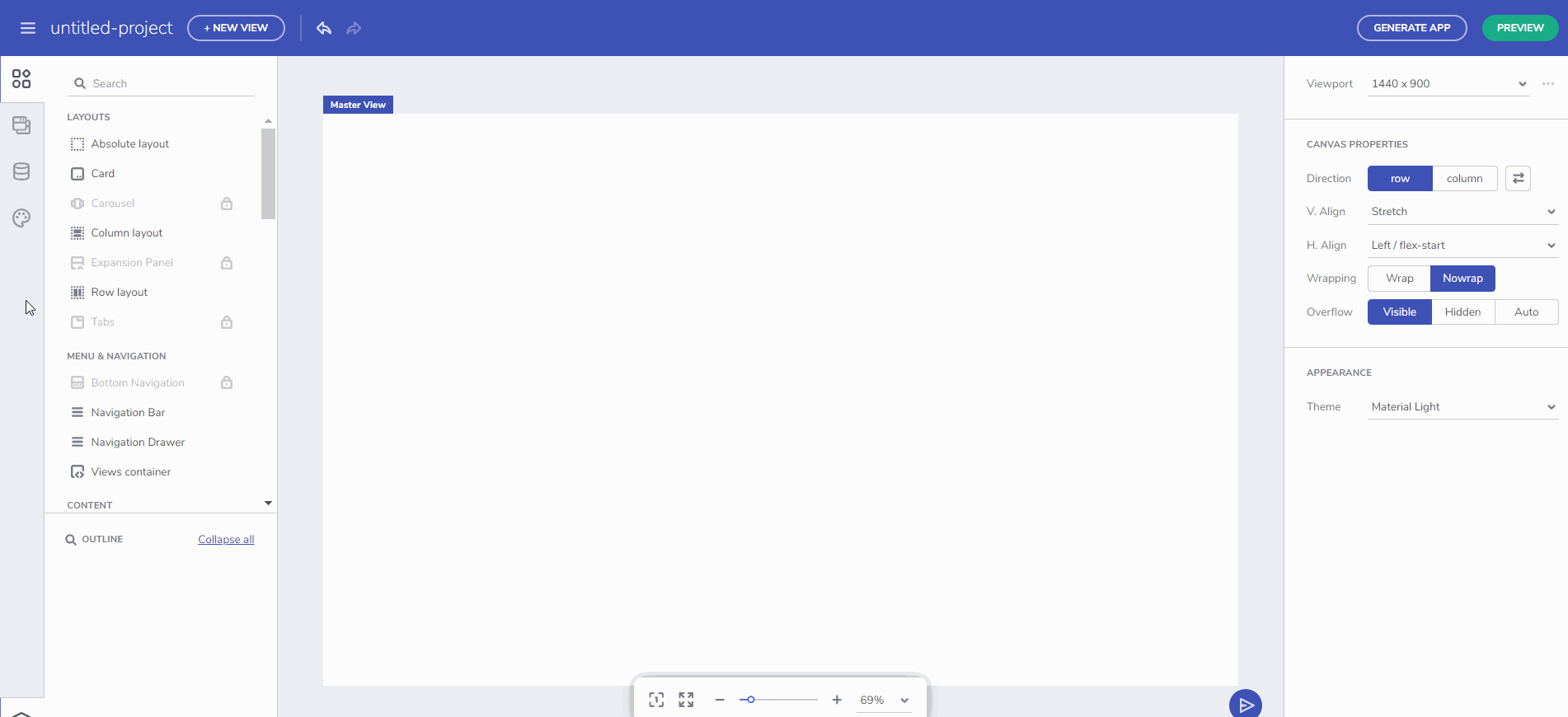This screenshot has height=717, width=1568.
Task: Select the Bottom Navigation item
Action: tap(138, 382)
